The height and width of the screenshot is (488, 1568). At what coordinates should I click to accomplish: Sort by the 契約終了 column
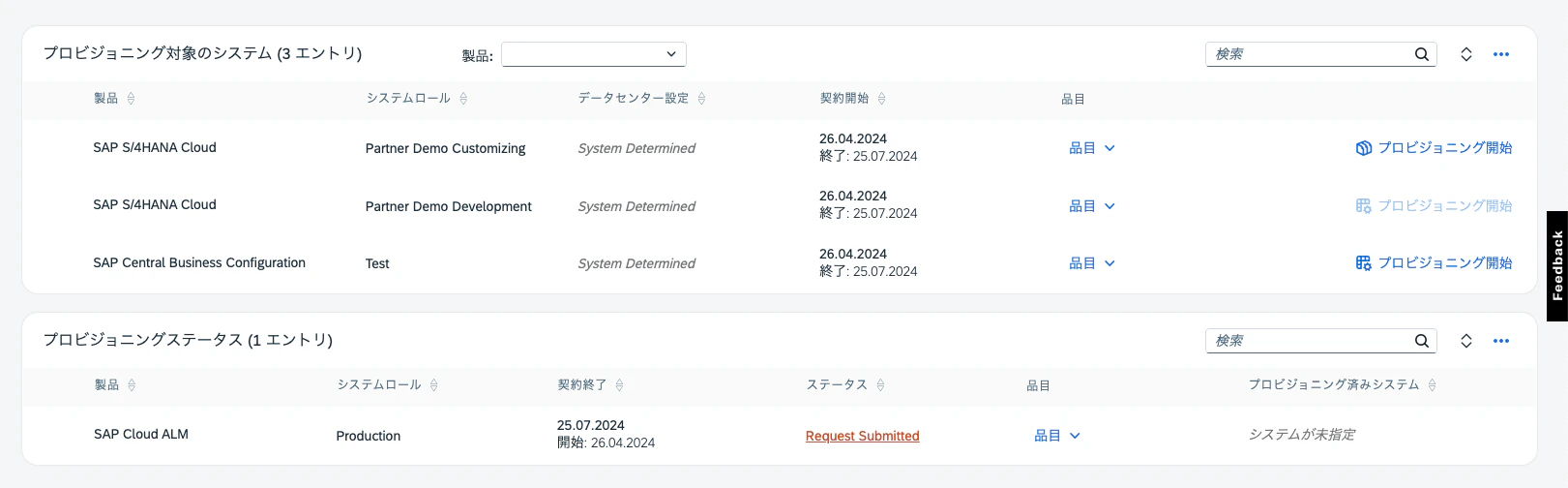620,385
